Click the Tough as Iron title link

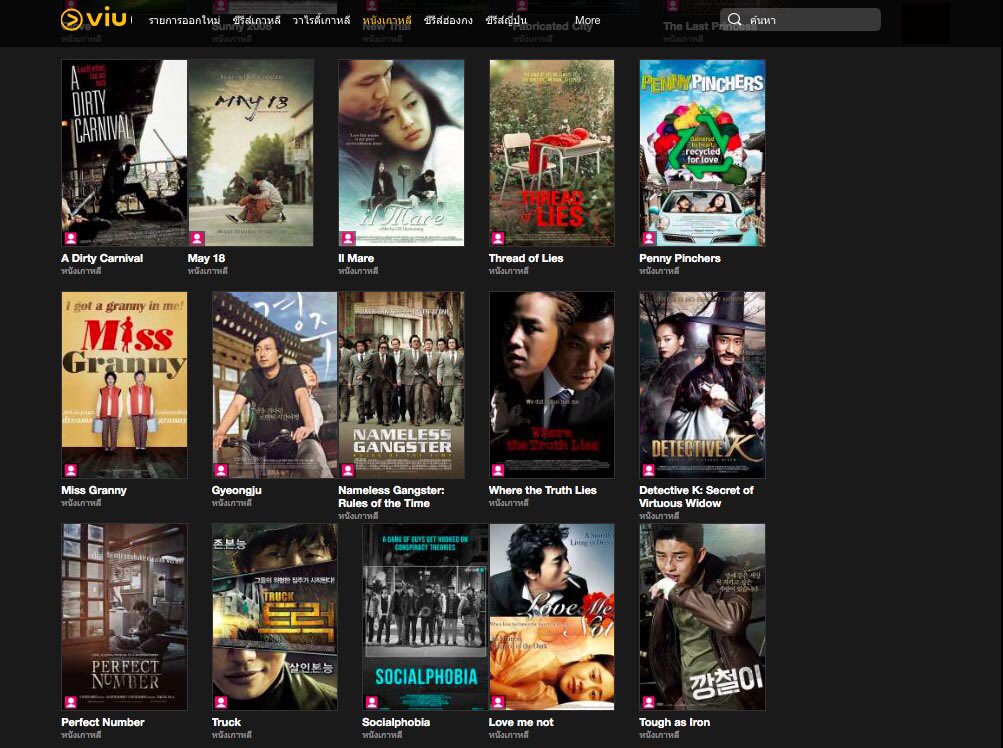pos(674,722)
